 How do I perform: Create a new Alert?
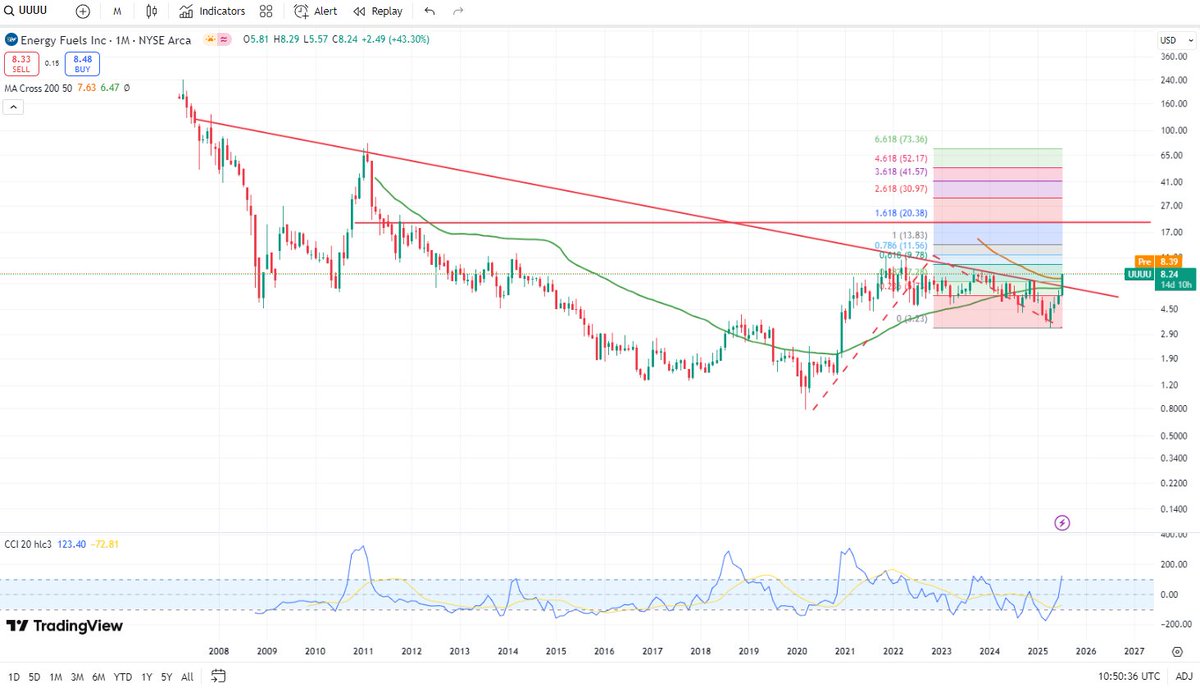315,11
